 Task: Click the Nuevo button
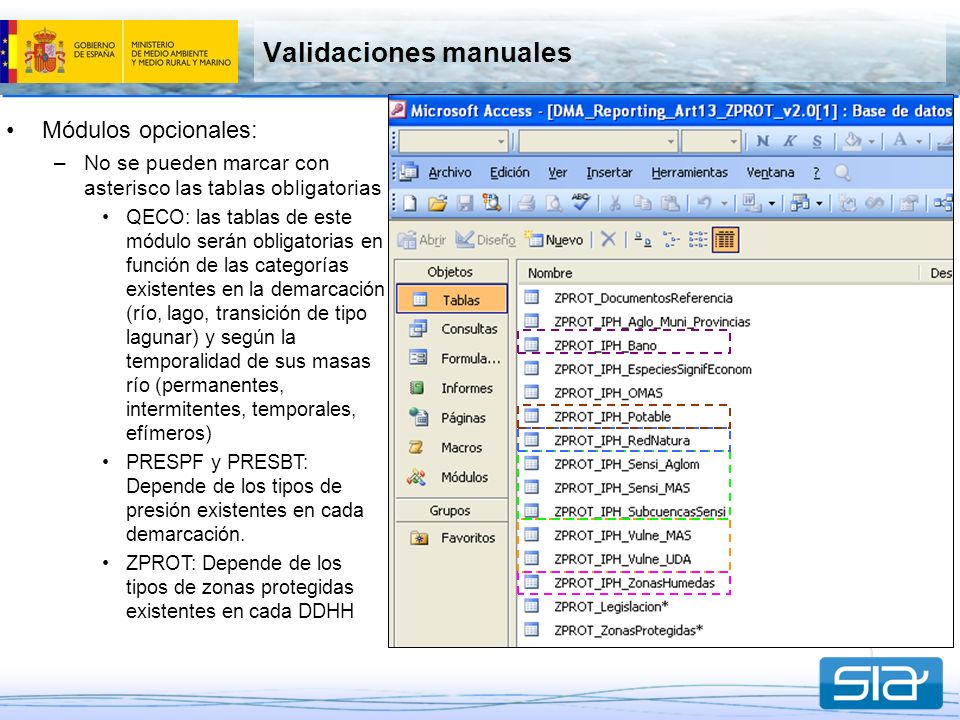tap(553, 239)
